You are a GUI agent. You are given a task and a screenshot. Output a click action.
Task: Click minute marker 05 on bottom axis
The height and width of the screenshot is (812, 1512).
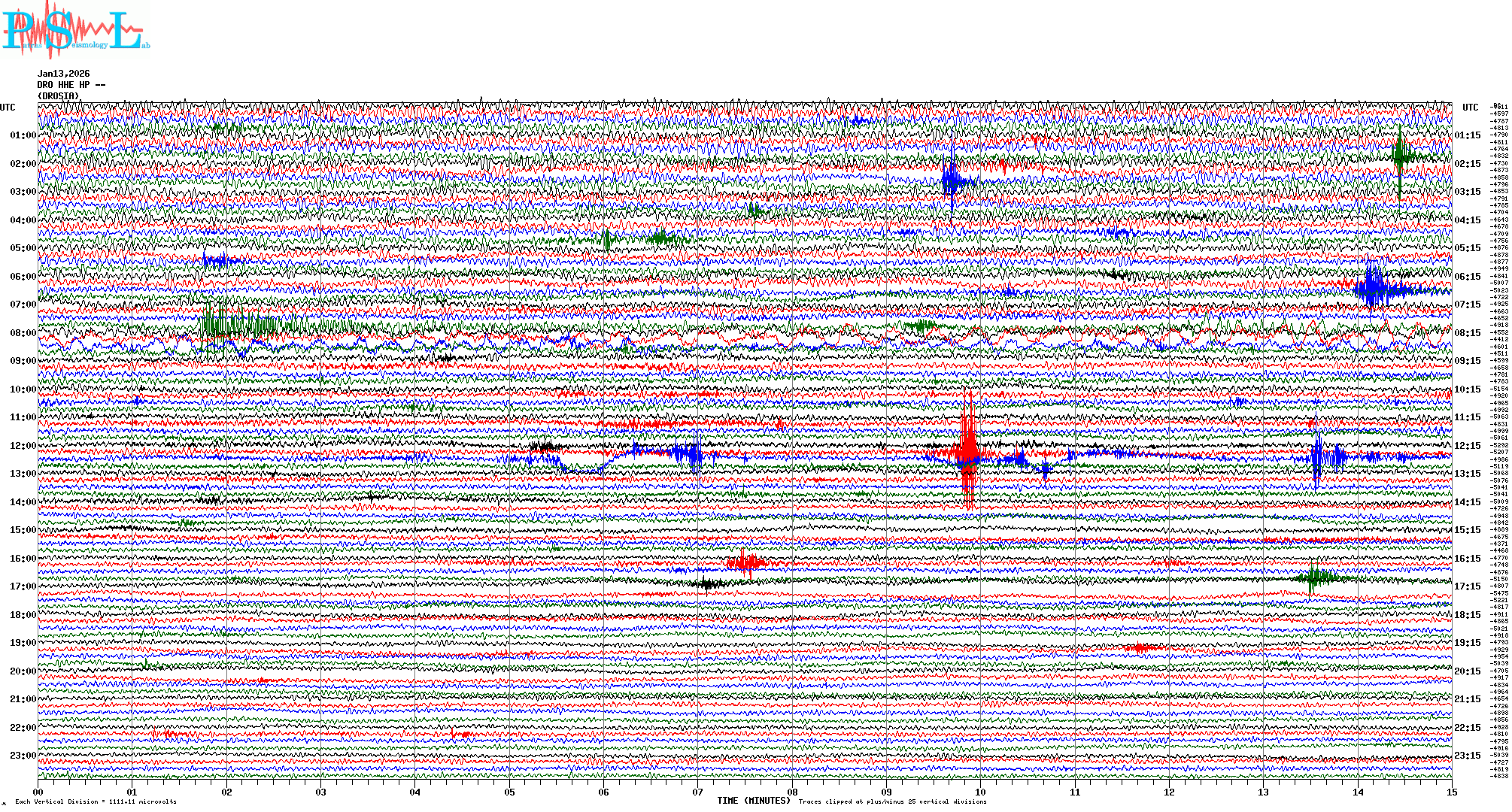click(x=509, y=792)
